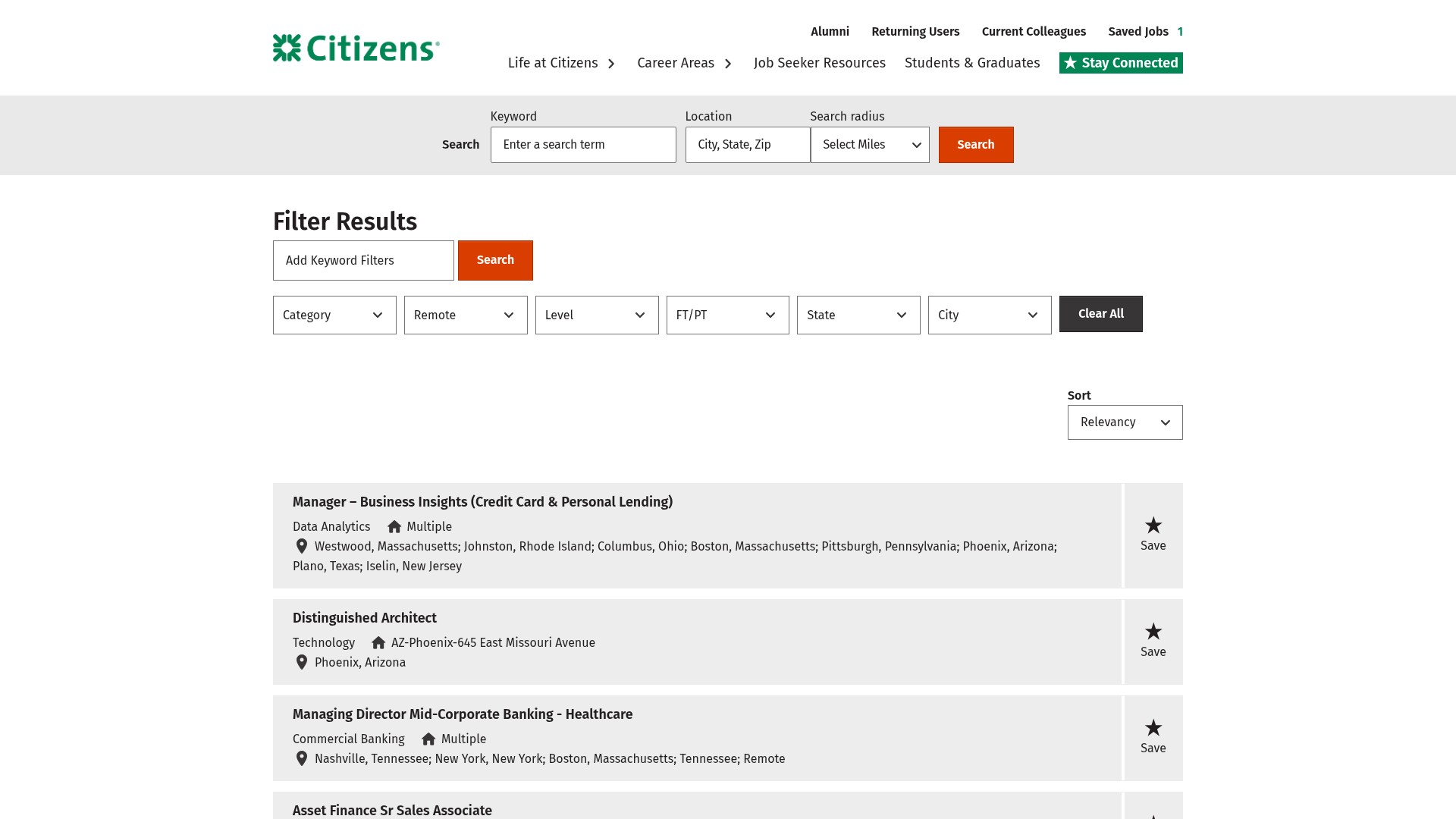Open the Remote filter dropdown
The width and height of the screenshot is (1456, 819).
point(466,315)
